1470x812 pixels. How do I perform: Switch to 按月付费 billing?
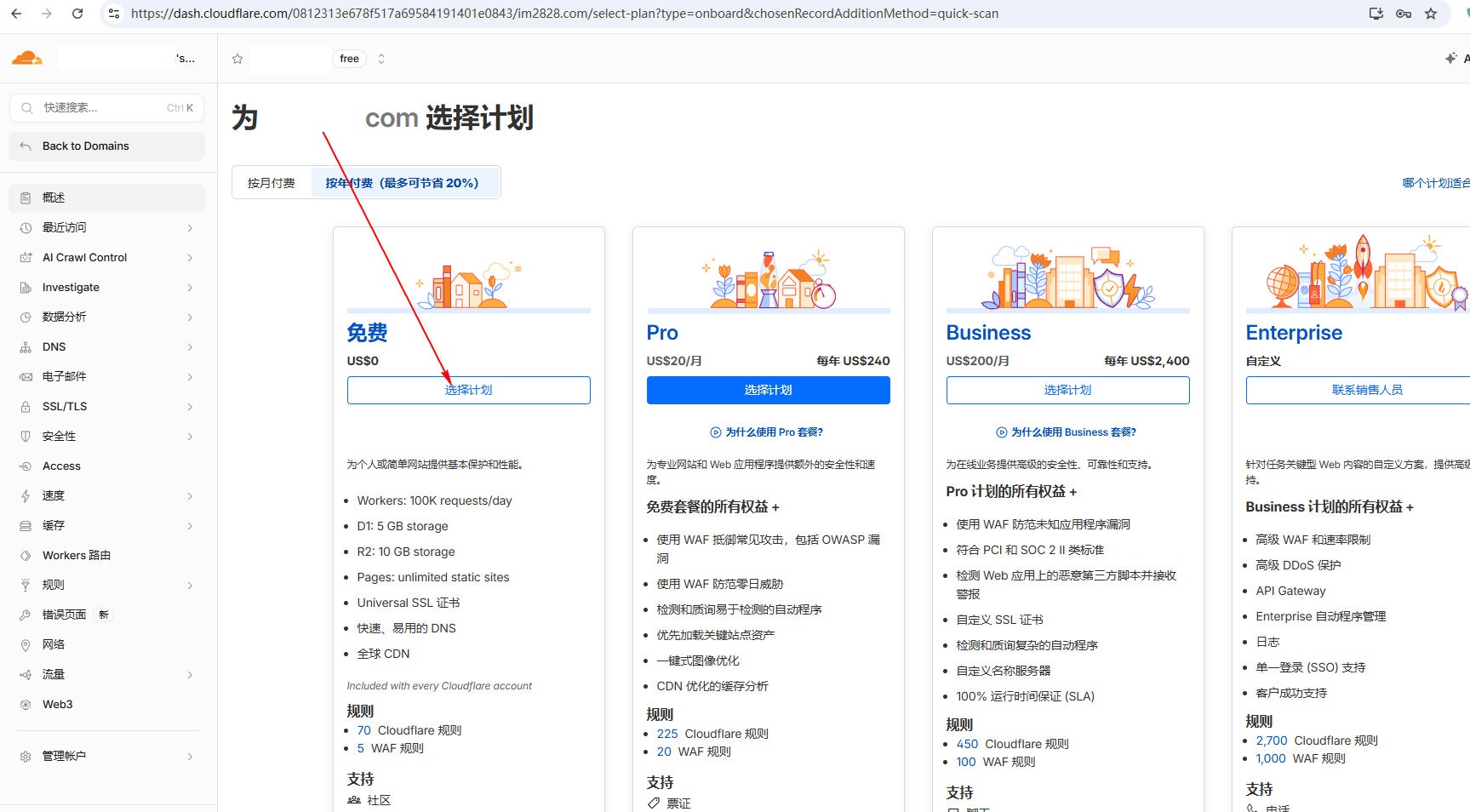(272, 183)
